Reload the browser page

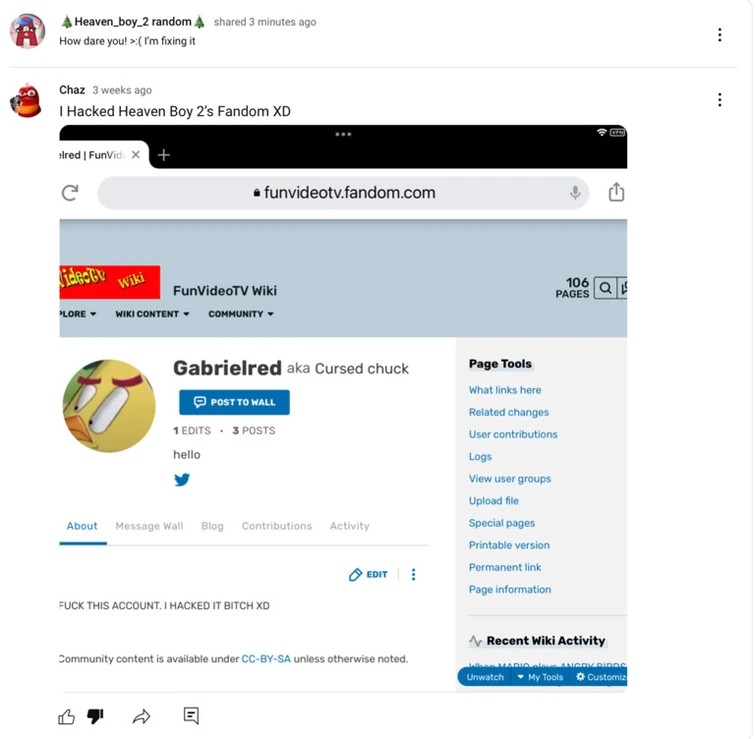click(x=70, y=193)
